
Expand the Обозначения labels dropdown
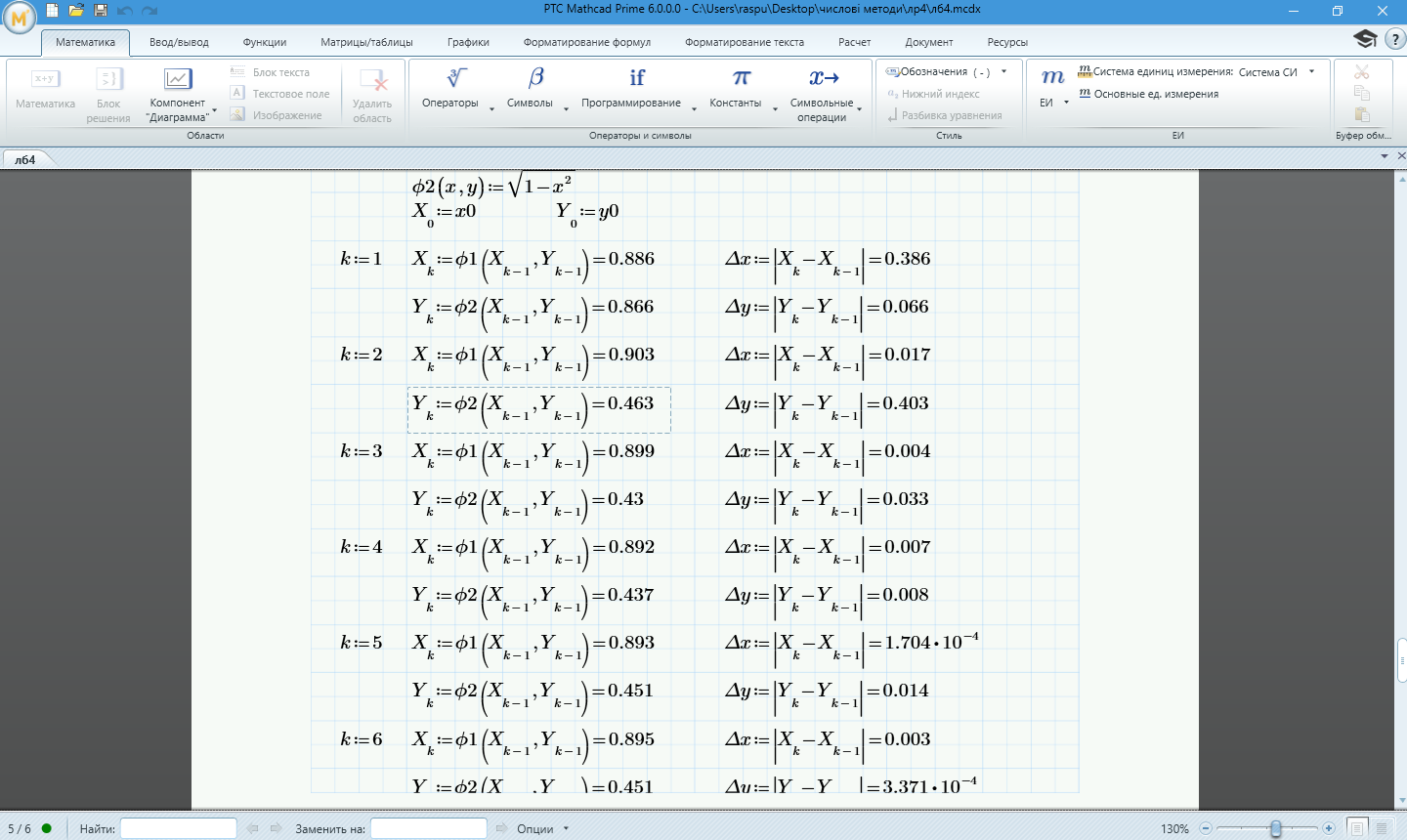pyautogui.click(x=1003, y=72)
